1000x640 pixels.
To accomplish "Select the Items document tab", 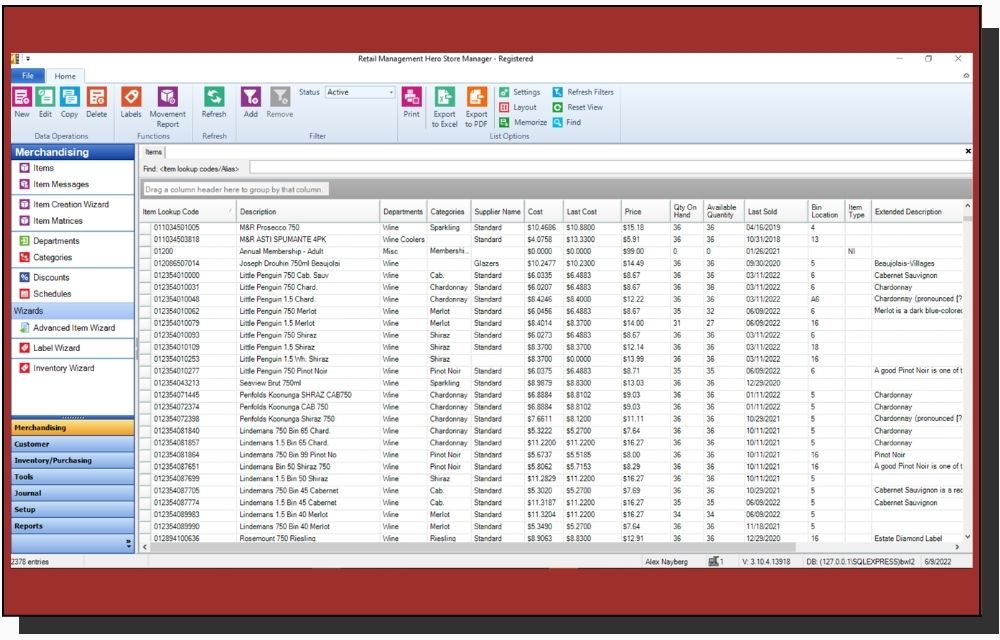I will coord(153,152).
